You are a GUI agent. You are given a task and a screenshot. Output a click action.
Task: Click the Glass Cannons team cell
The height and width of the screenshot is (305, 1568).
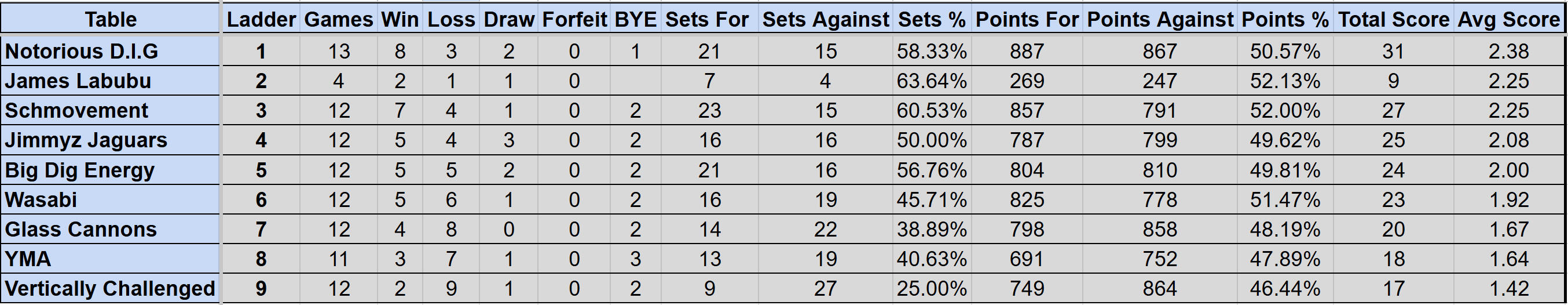point(109,230)
